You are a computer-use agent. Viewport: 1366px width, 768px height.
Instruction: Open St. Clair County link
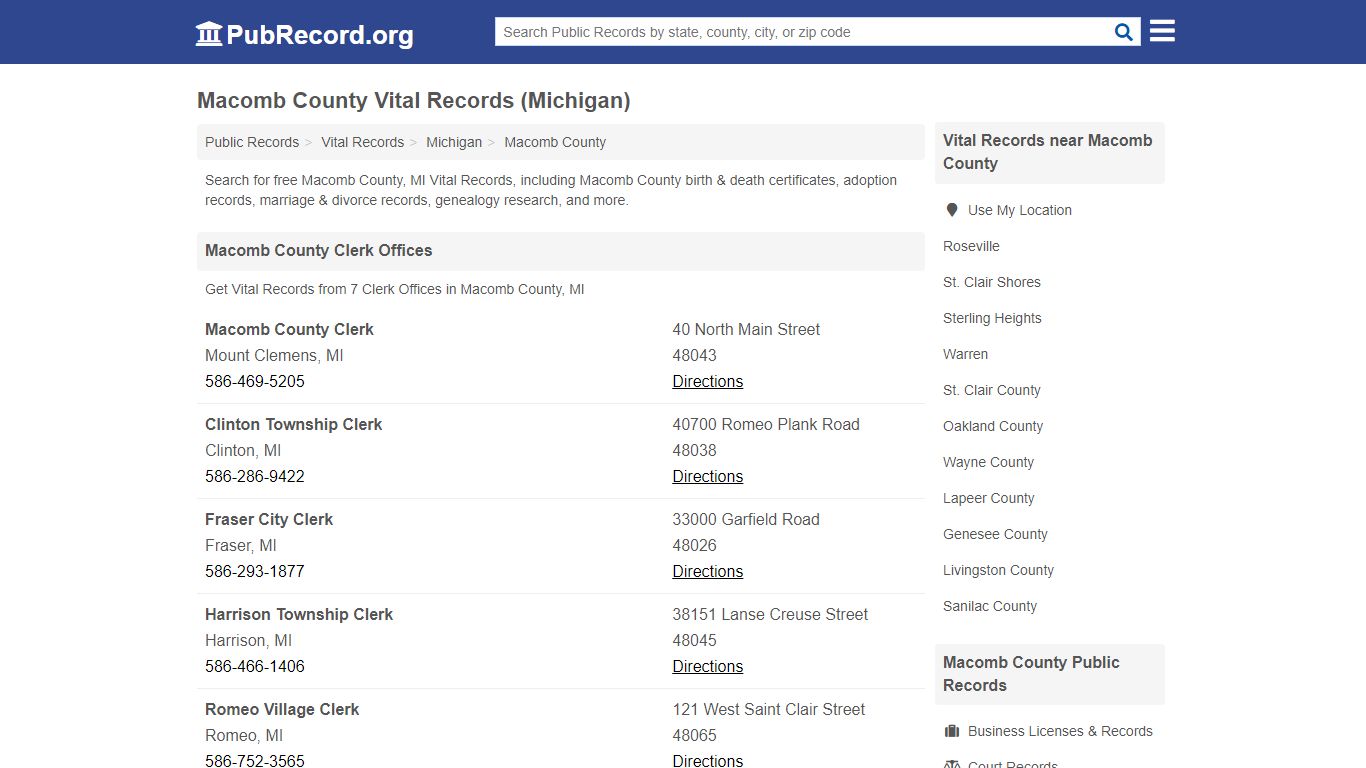992,390
